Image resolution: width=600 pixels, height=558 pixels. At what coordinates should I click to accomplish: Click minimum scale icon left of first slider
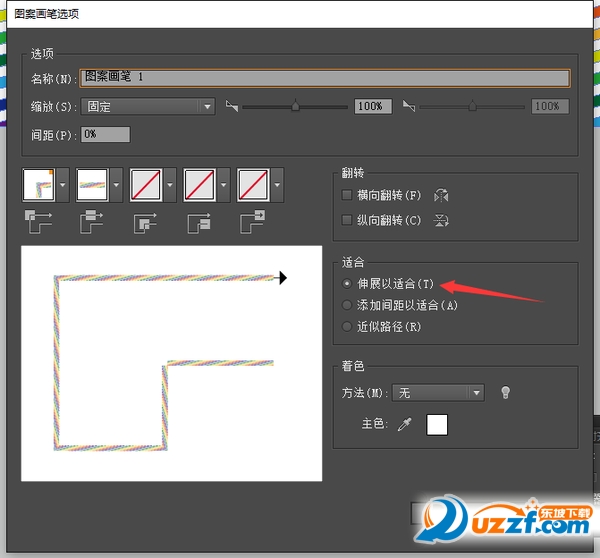coord(232,106)
